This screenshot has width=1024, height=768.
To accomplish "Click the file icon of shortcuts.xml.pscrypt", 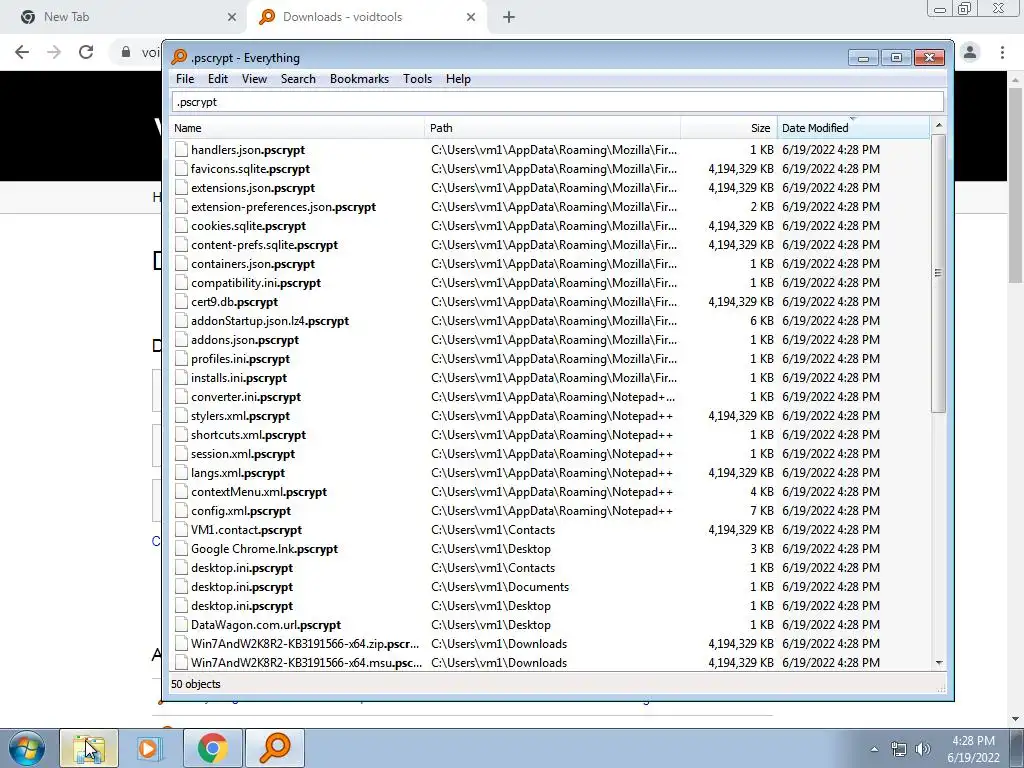I will [x=181, y=434].
